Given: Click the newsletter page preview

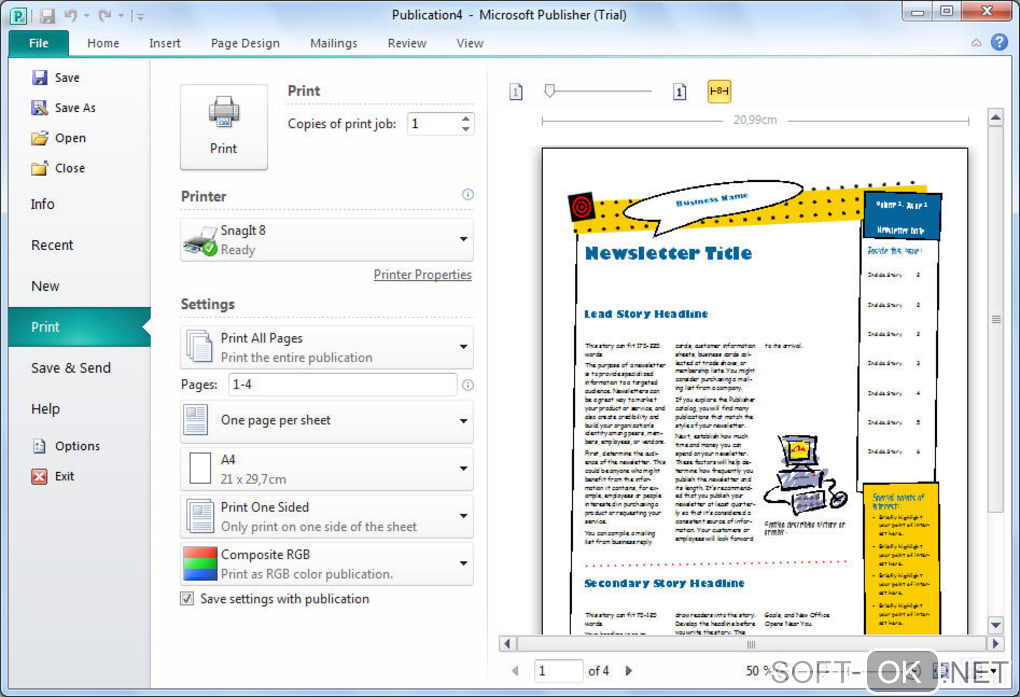Looking at the screenshot, I should point(755,390).
